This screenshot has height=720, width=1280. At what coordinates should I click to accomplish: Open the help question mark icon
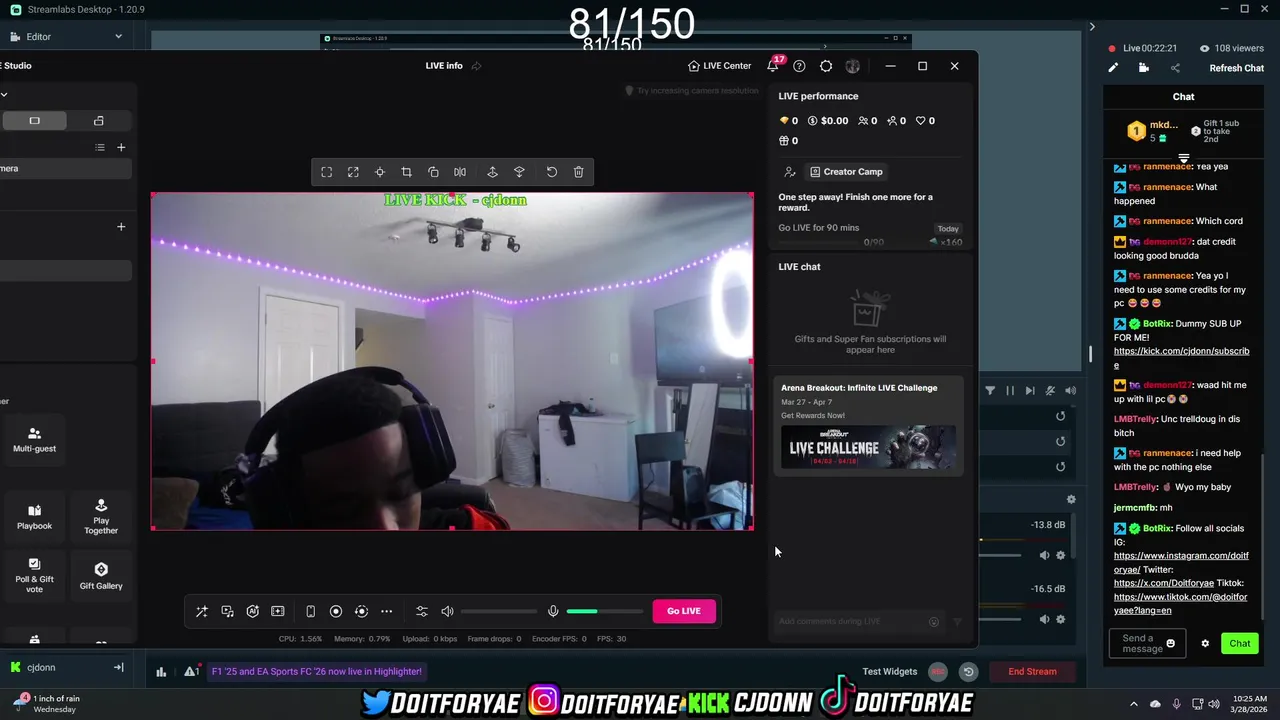click(x=799, y=66)
